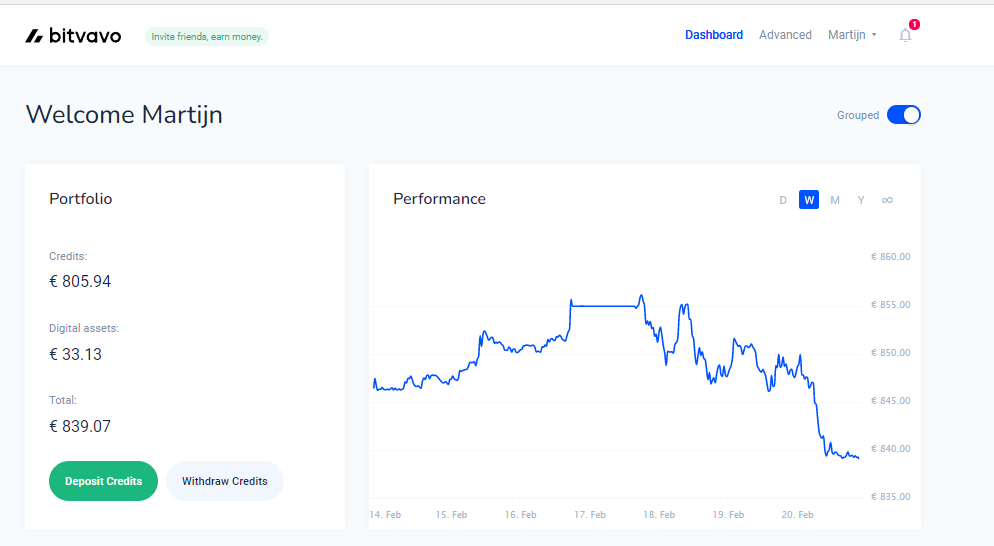The image size is (994, 546).
Task: Click the flat plateau on performance line
Action: click(x=605, y=306)
